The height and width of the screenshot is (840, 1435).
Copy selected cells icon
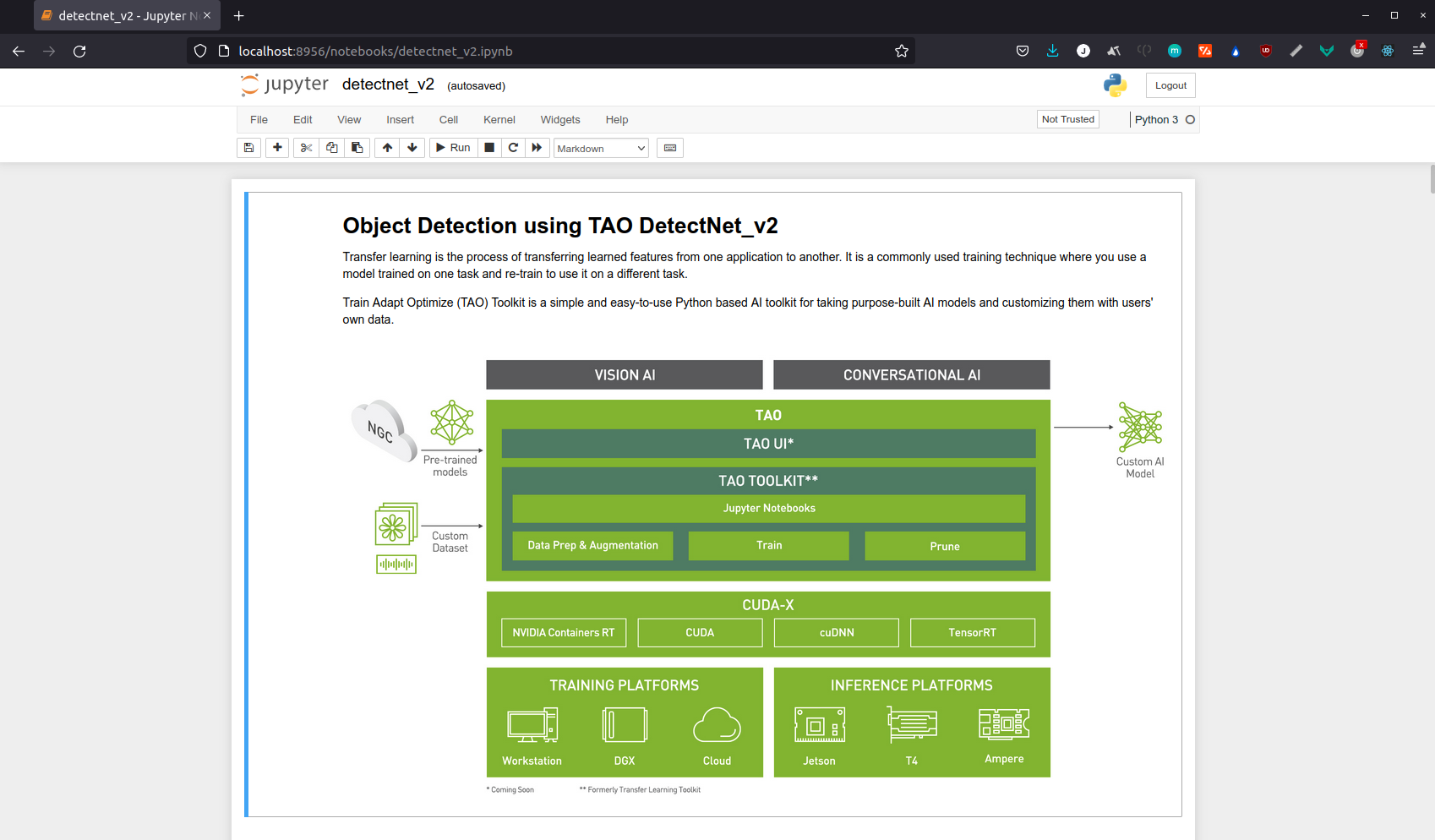[331, 148]
